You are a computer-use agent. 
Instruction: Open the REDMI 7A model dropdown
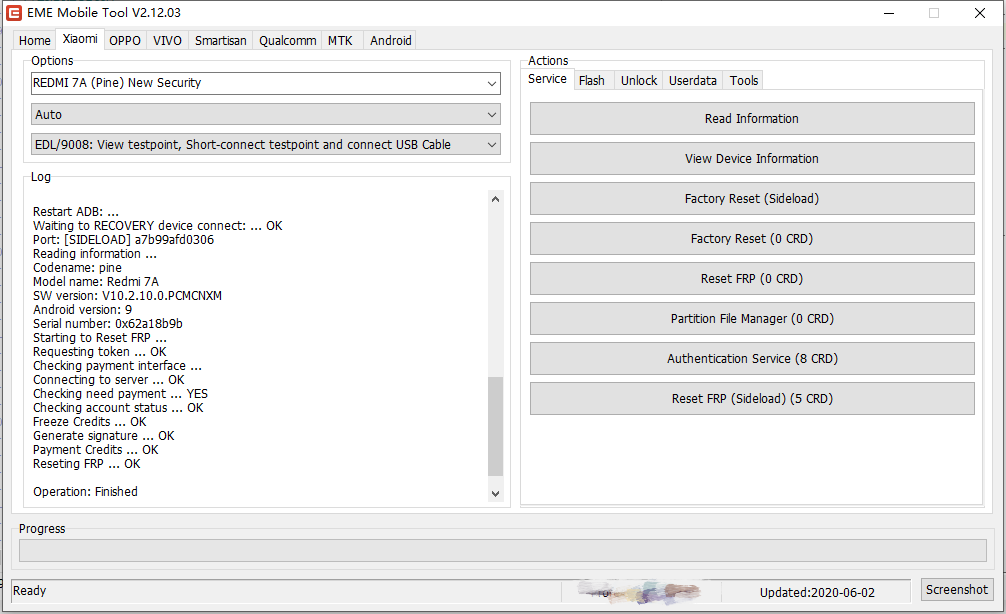point(266,83)
